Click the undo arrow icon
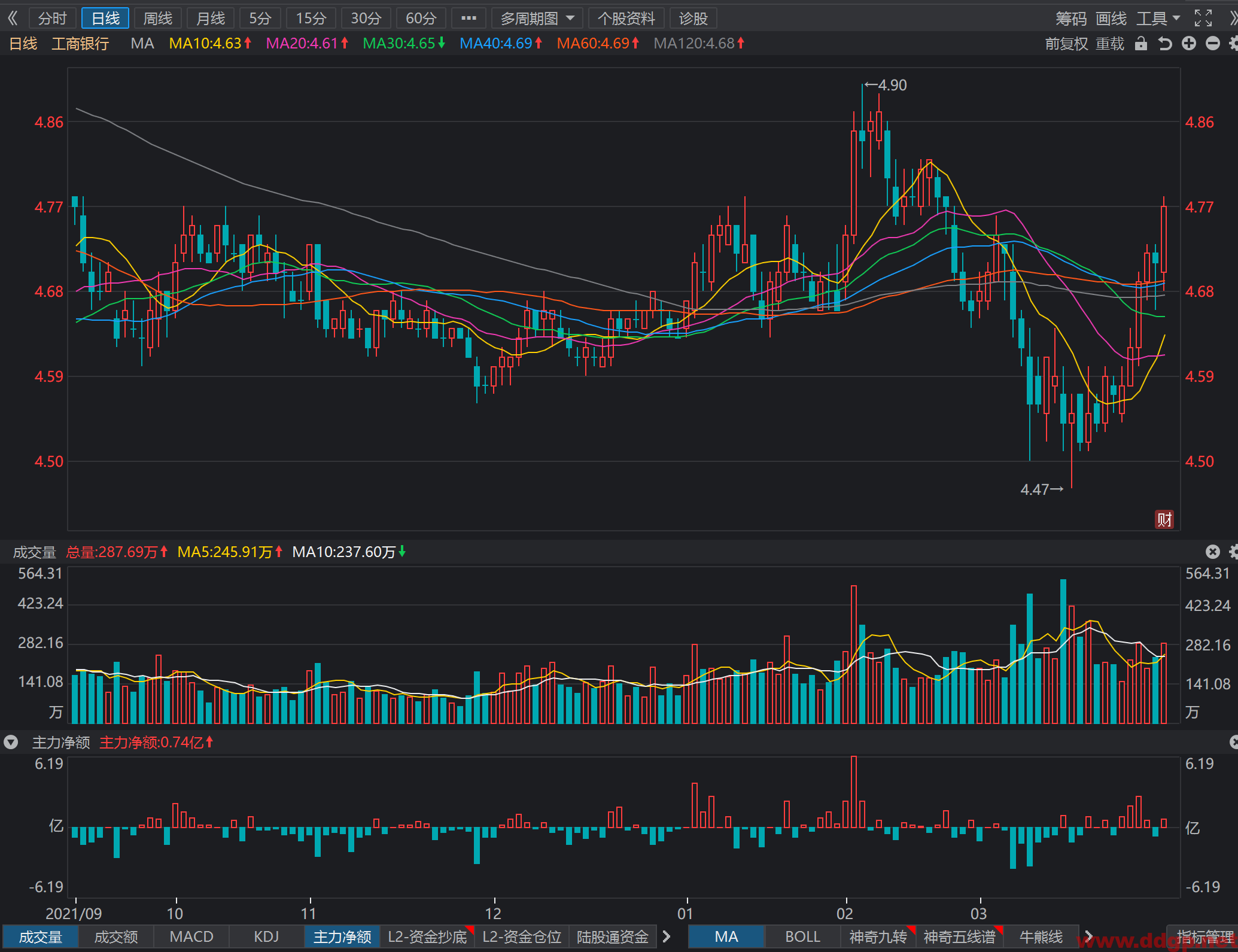Screen dimensions: 1238x952 coord(1164,44)
